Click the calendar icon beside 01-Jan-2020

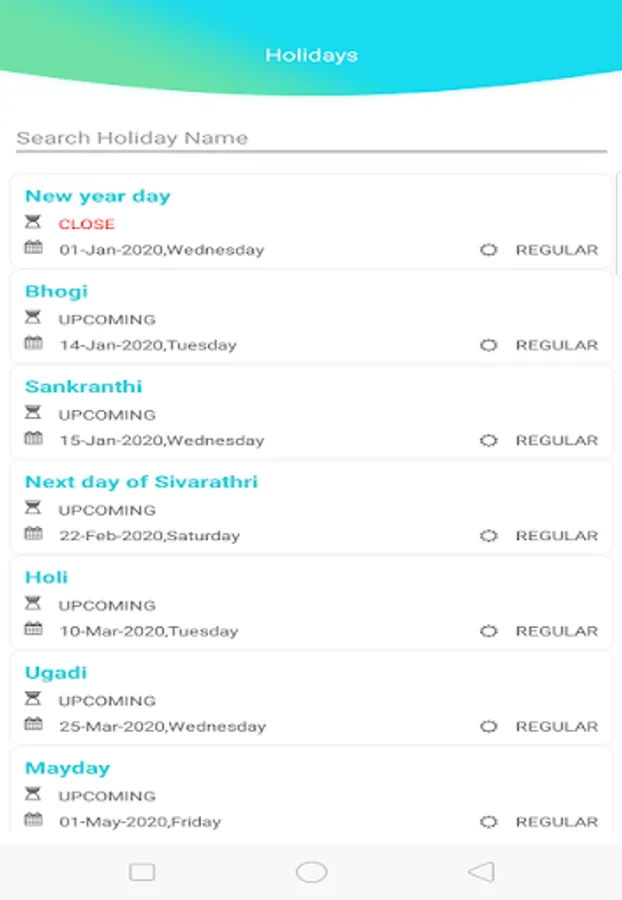(34, 248)
